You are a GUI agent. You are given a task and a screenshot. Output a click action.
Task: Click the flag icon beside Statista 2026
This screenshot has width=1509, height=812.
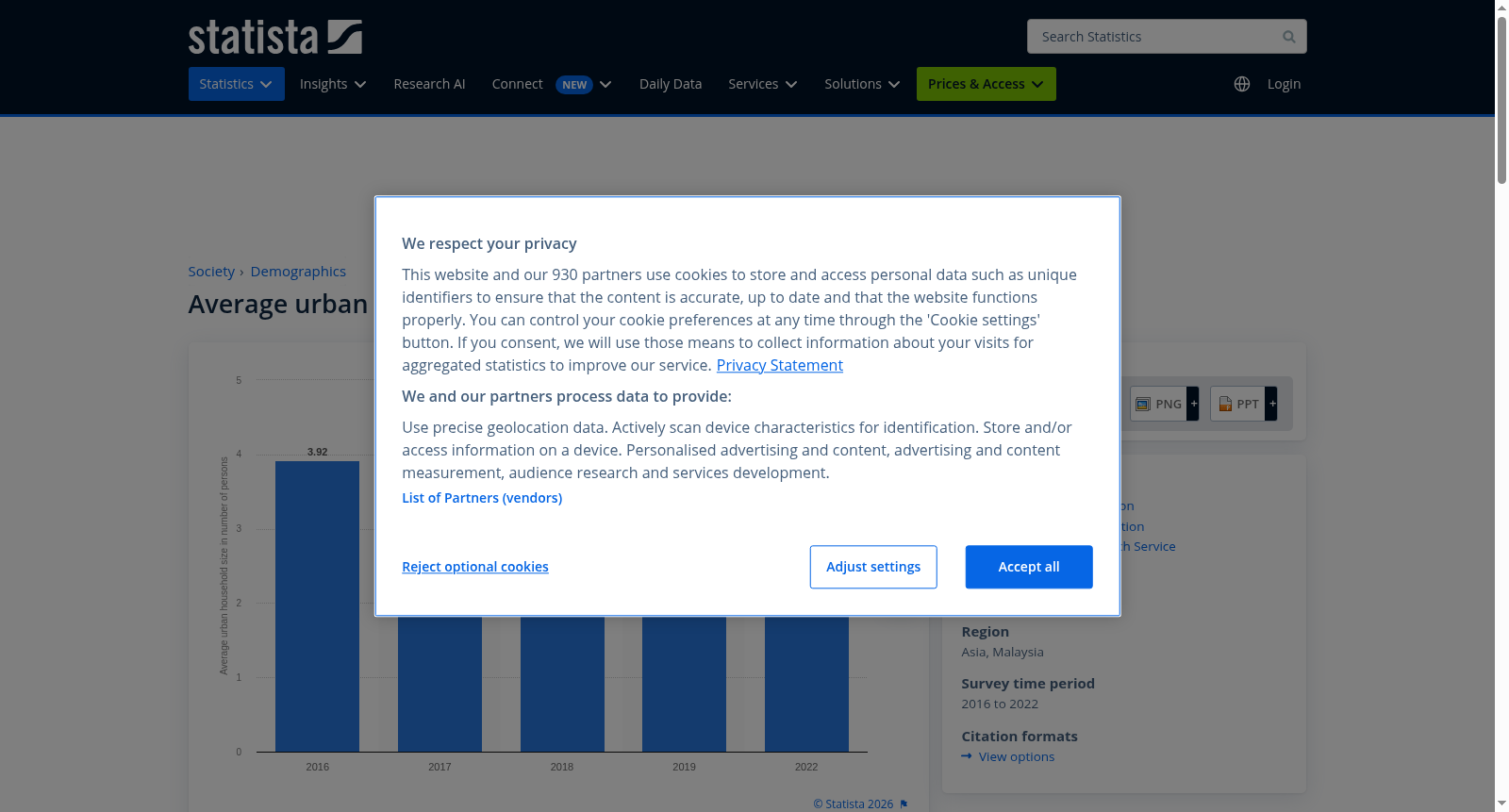coord(904,804)
